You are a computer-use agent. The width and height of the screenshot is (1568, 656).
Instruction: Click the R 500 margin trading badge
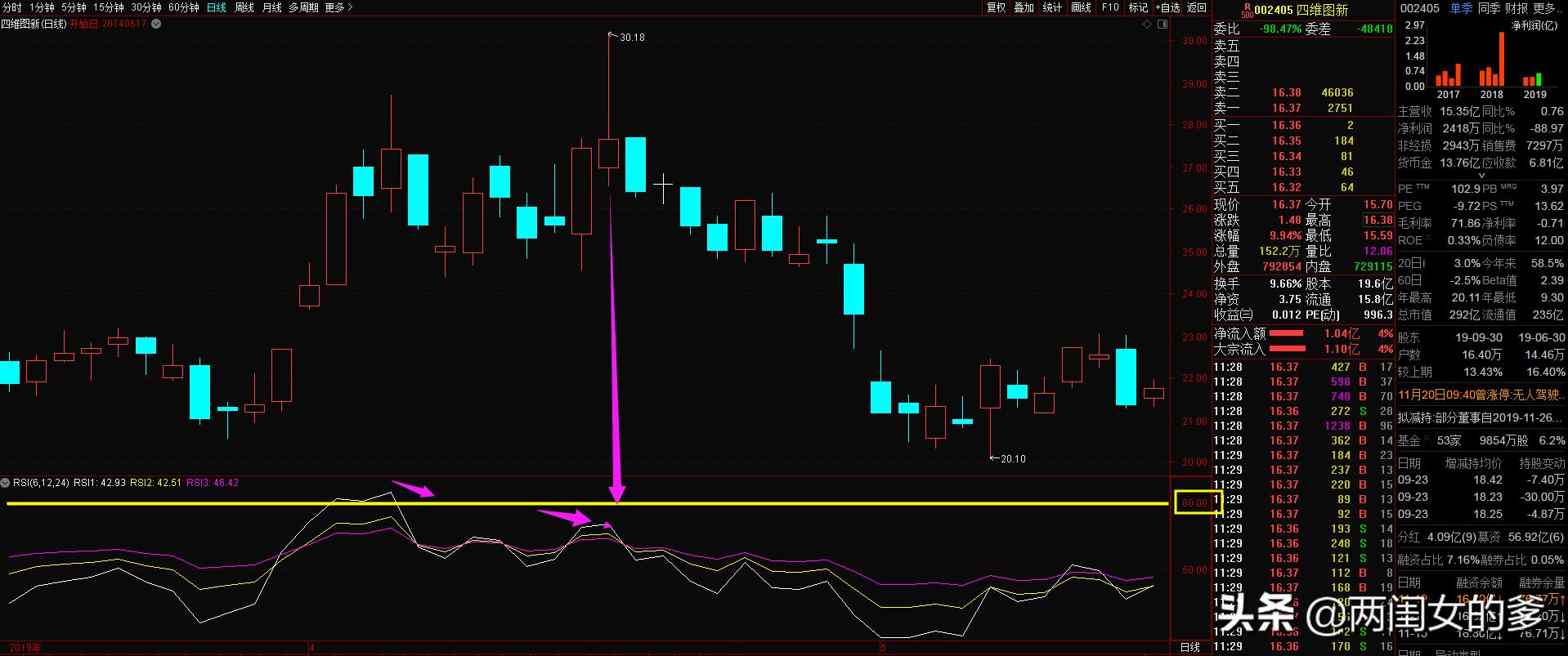point(1247,11)
